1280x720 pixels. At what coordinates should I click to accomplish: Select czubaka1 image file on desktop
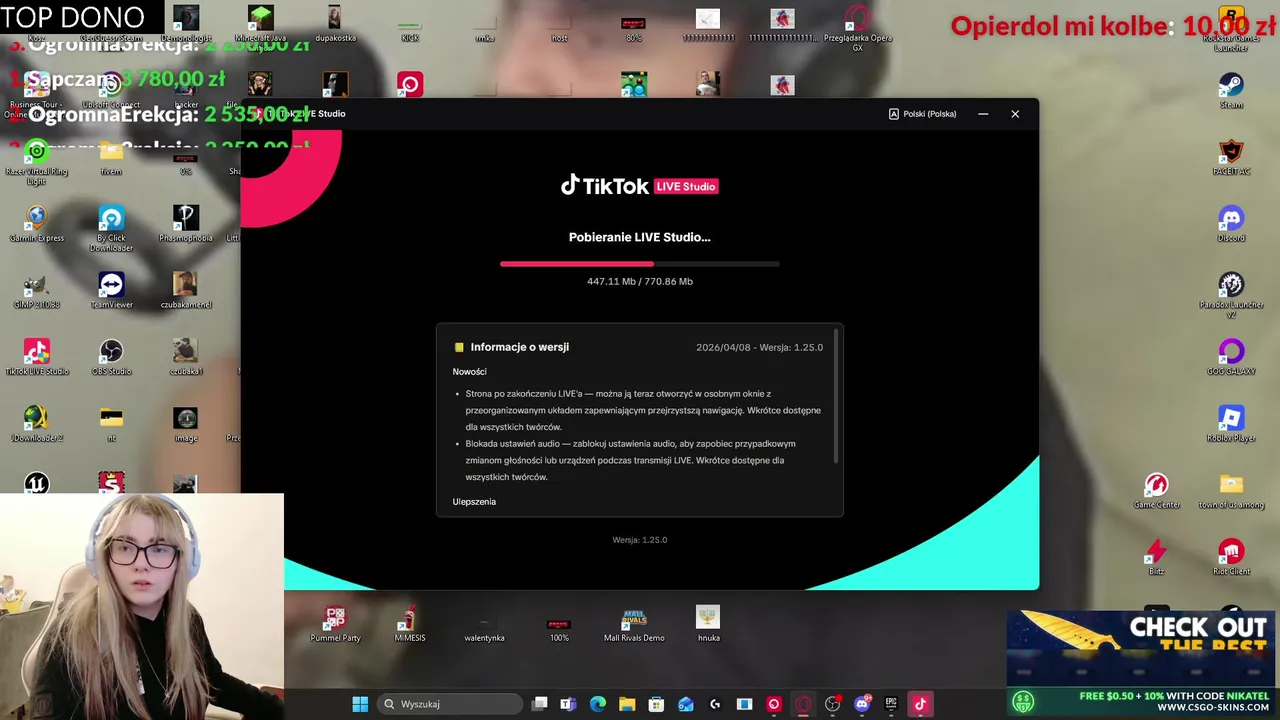coord(185,358)
